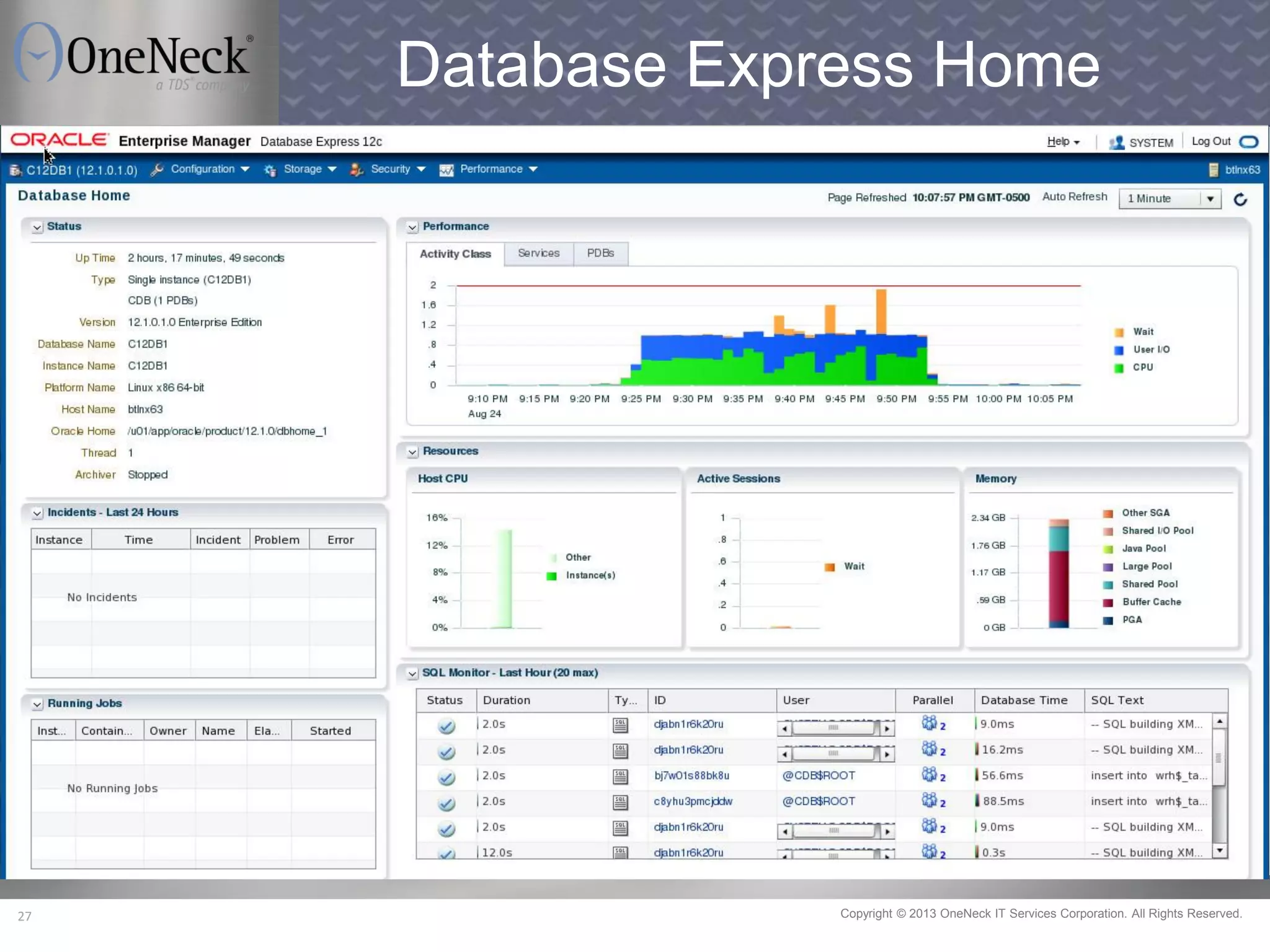Click @CDB$ROOT user in 56.6ms row
1270x952 pixels.
click(x=819, y=776)
